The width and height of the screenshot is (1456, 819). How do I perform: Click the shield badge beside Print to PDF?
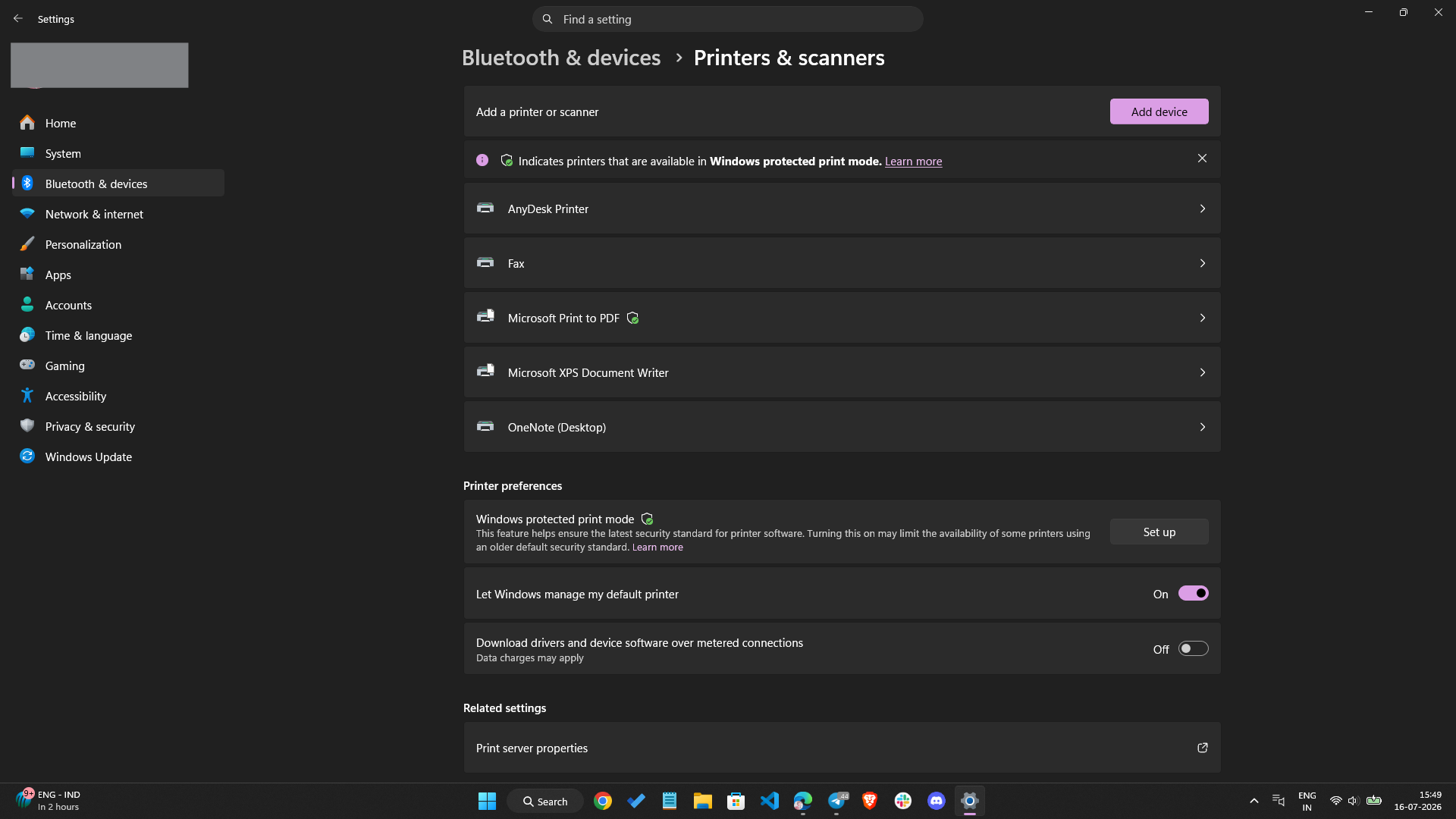pyautogui.click(x=633, y=318)
